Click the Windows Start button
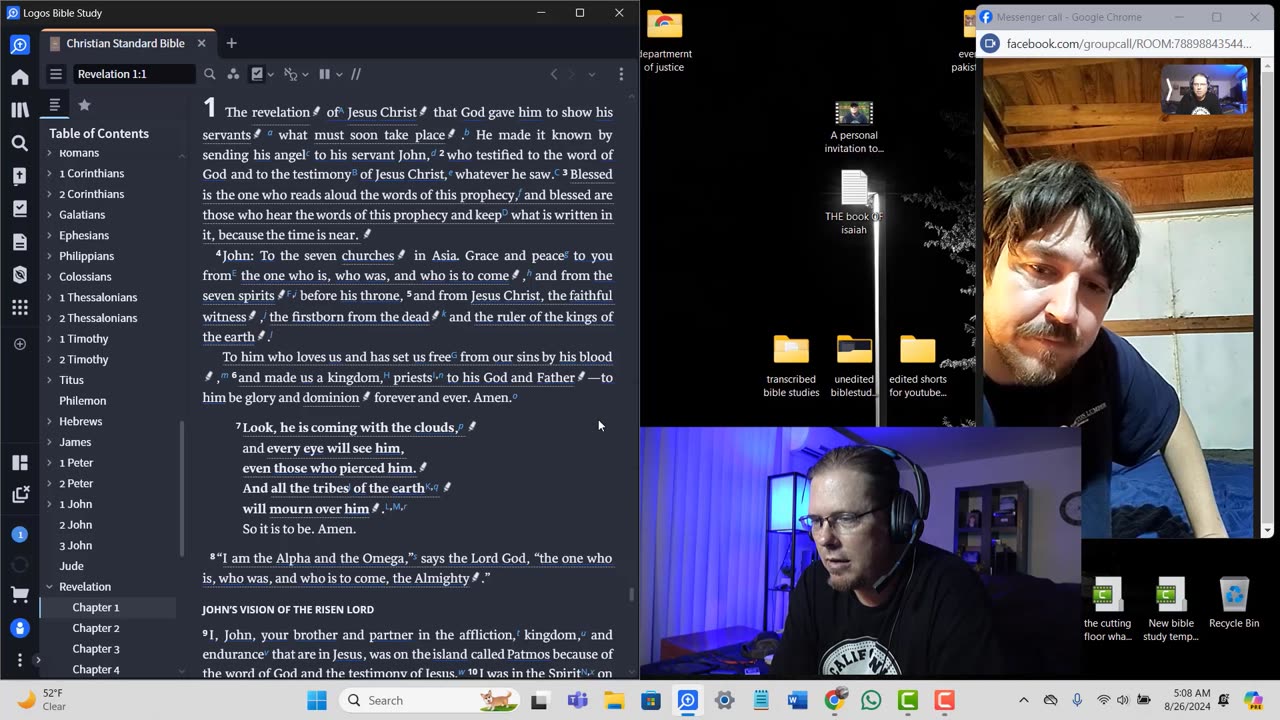This screenshot has width=1280, height=720. (x=317, y=700)
